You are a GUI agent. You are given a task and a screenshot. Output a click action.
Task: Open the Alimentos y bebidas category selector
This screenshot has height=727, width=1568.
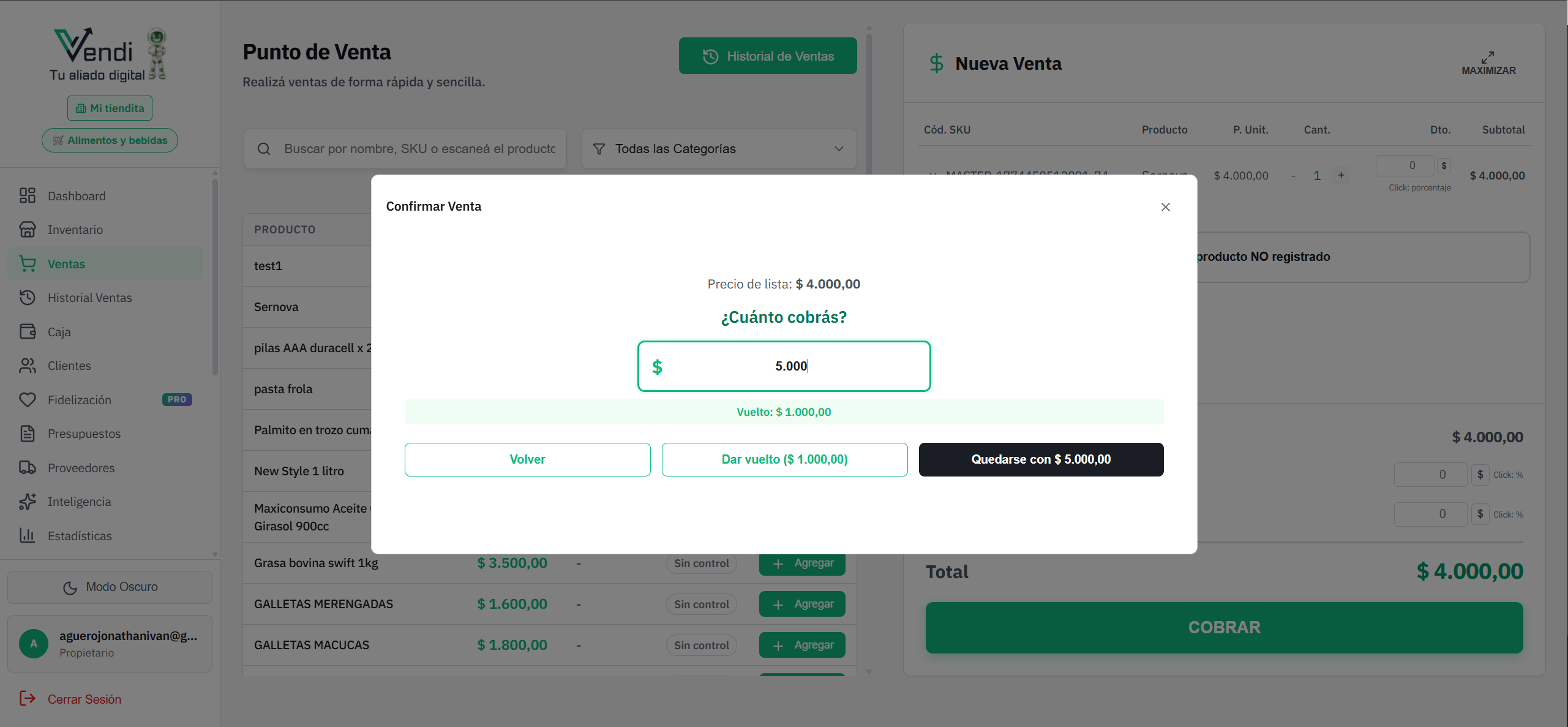[x=110, y=140]
